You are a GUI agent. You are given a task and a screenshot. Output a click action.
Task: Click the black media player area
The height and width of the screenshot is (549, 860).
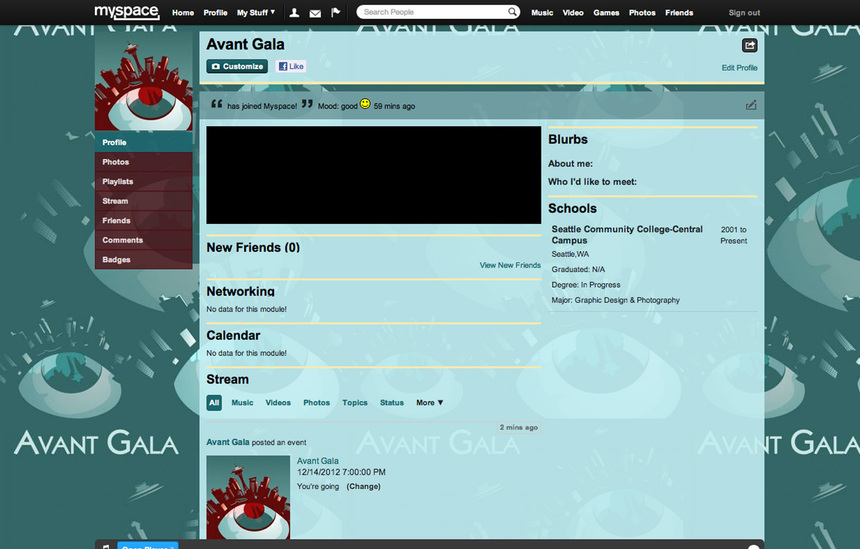tap(374, 175)
